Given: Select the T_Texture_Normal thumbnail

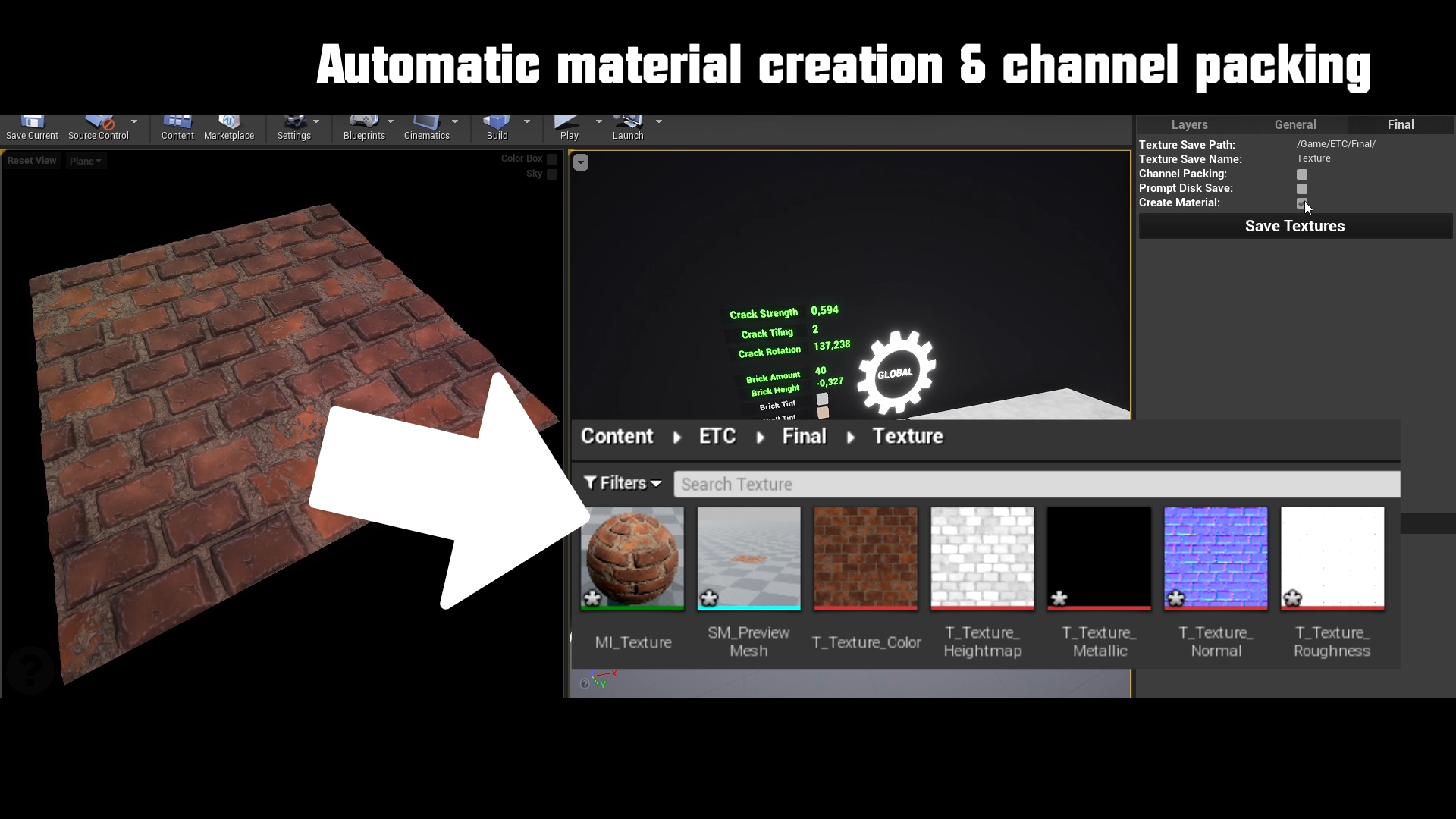Looking at the screenshot, I should coord(1216,558).
